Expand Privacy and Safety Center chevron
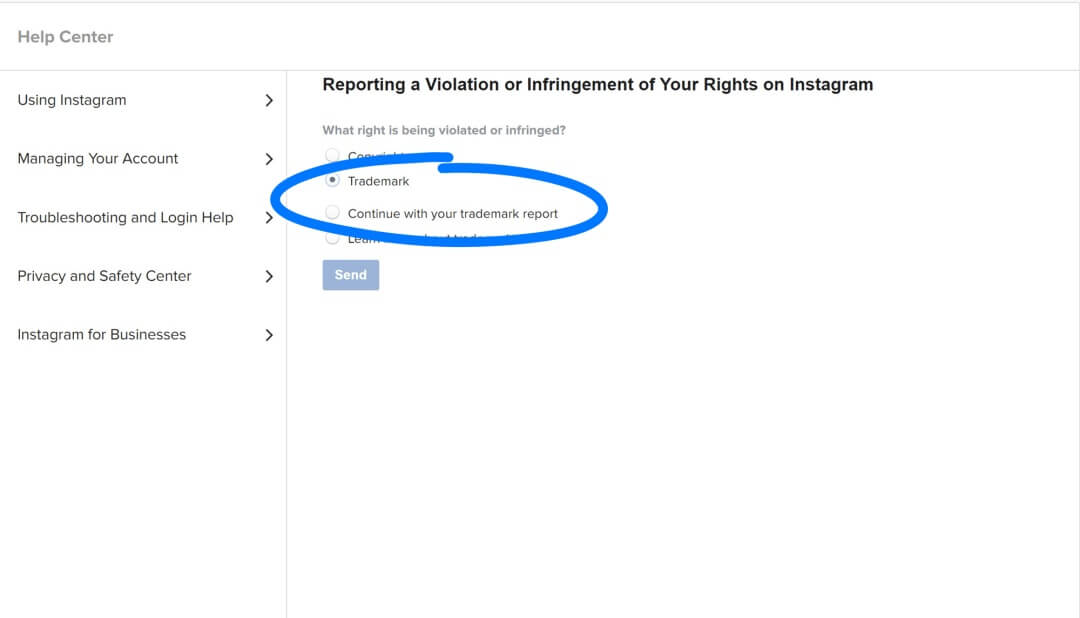The image size is (1080, 618). click(269, 276)
